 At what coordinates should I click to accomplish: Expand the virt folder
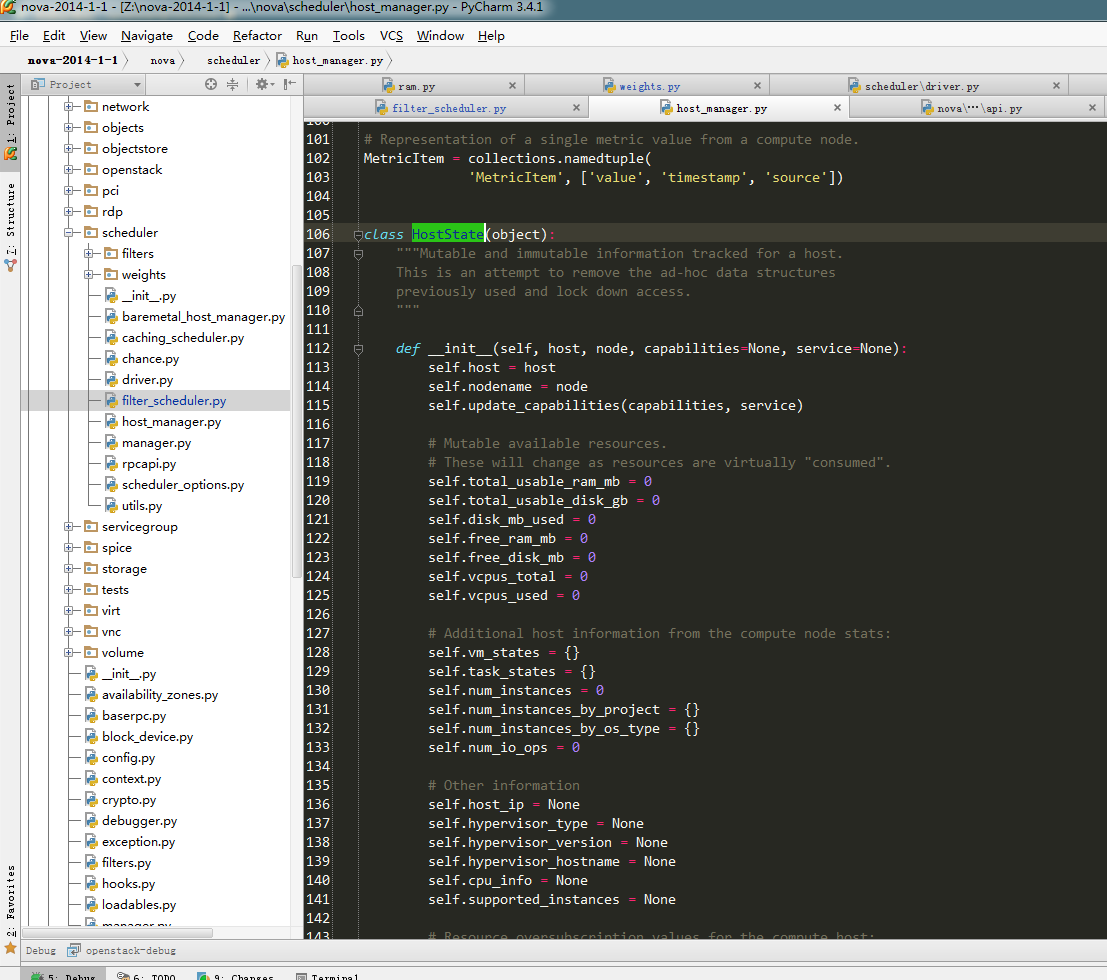(68, 611)
